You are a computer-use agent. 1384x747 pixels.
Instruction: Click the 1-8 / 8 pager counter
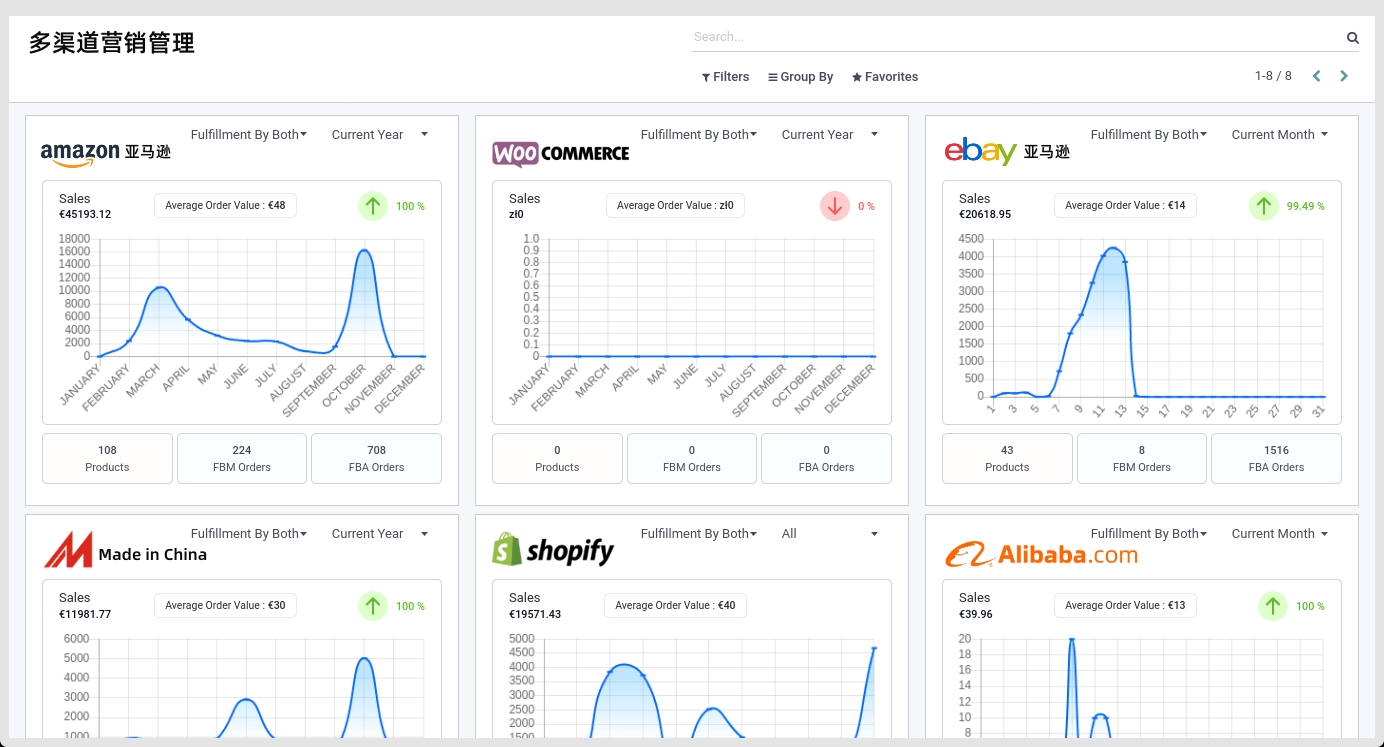click(1273, 76)
